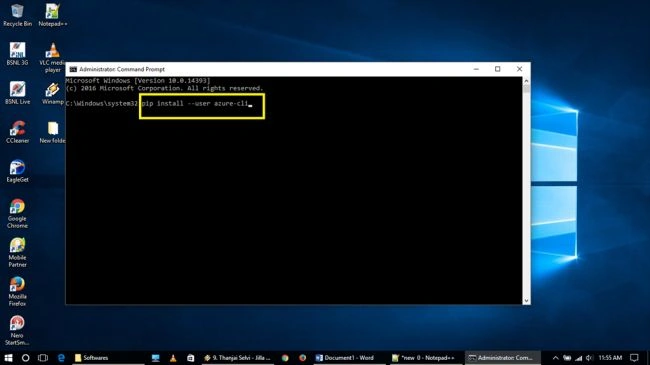Switch to Thanjai Selvi media taskbar item
The image size is (650, 365).
(x=237, y=358)
